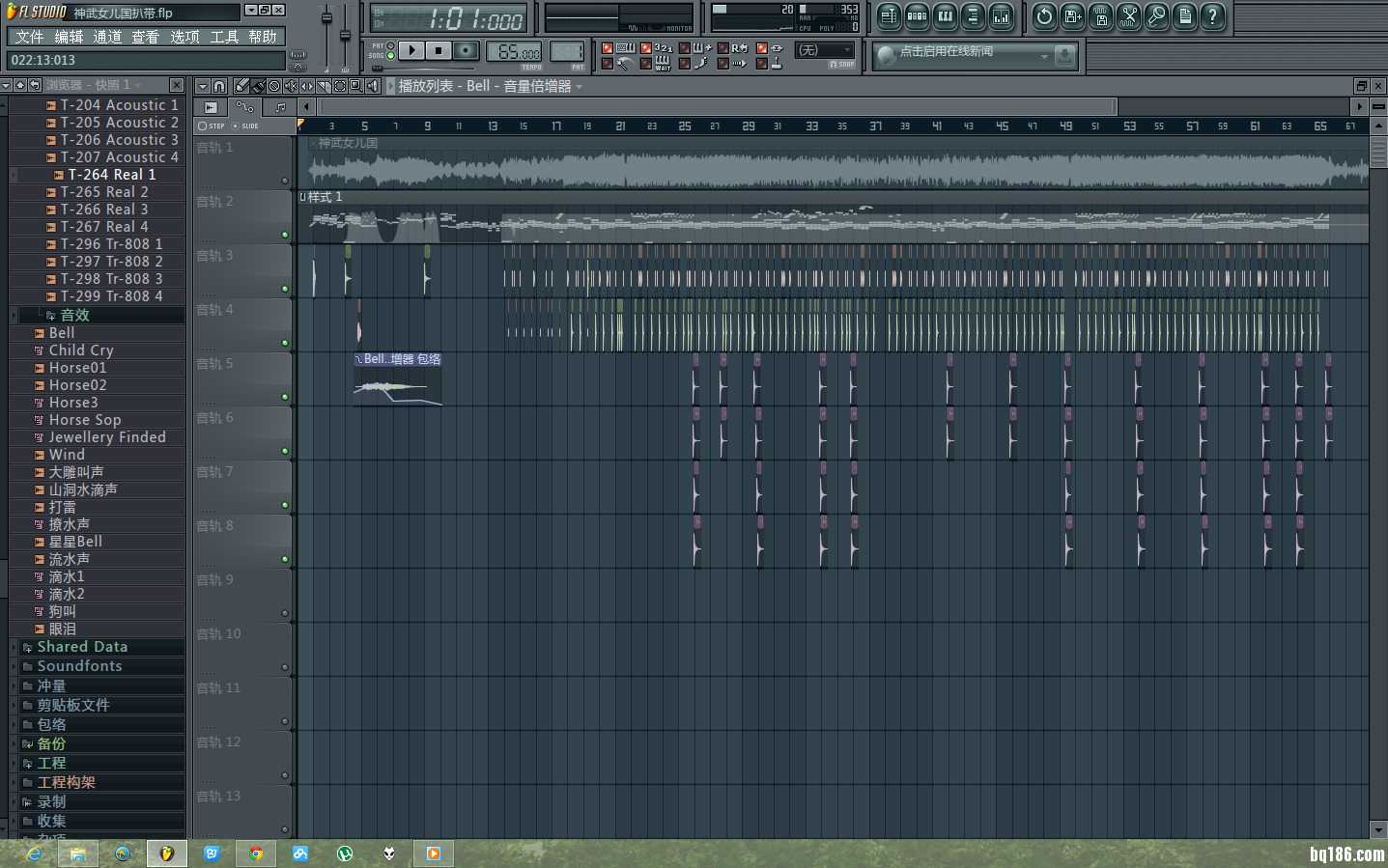Click the tempo 65.000 display

tap(514, 51)
